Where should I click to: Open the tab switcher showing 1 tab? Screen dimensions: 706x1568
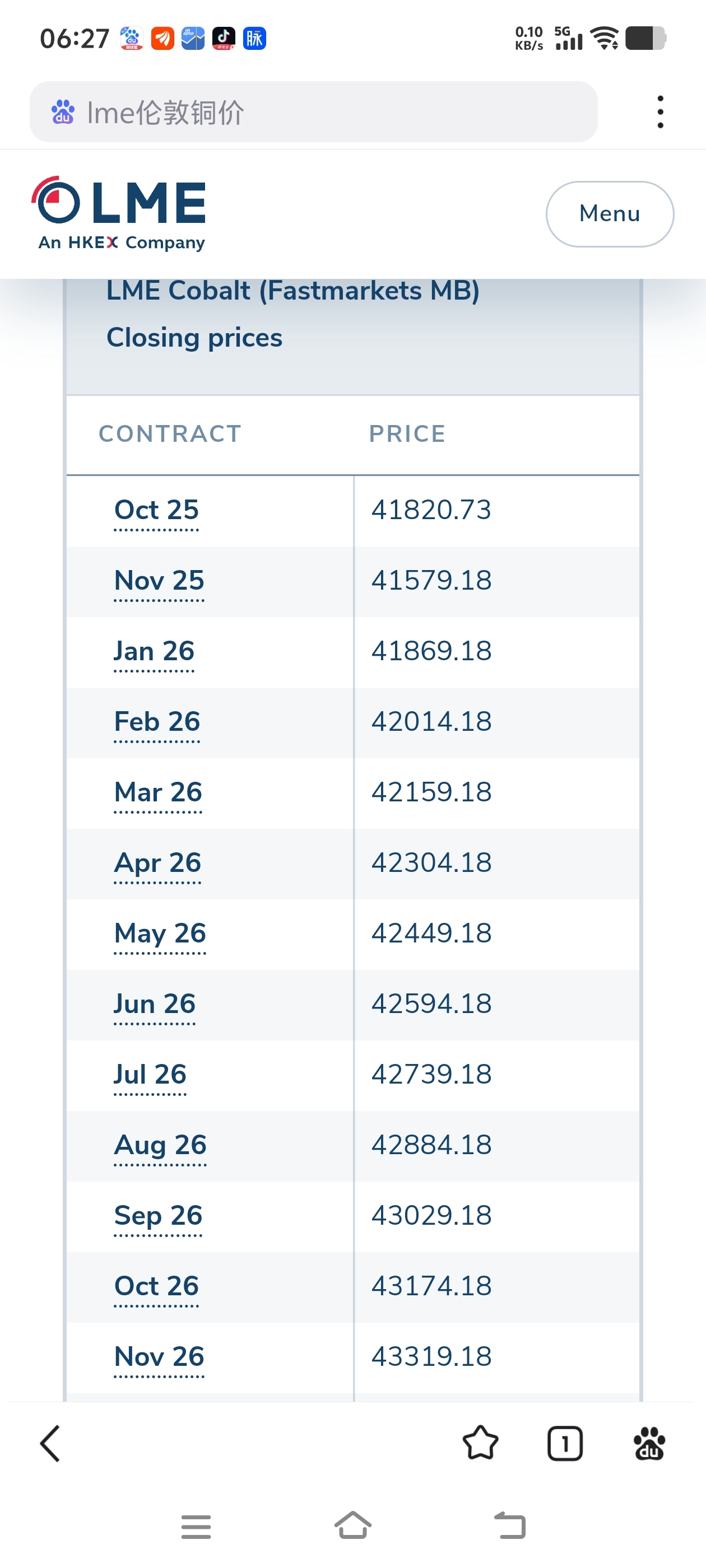pos(565,1443)
